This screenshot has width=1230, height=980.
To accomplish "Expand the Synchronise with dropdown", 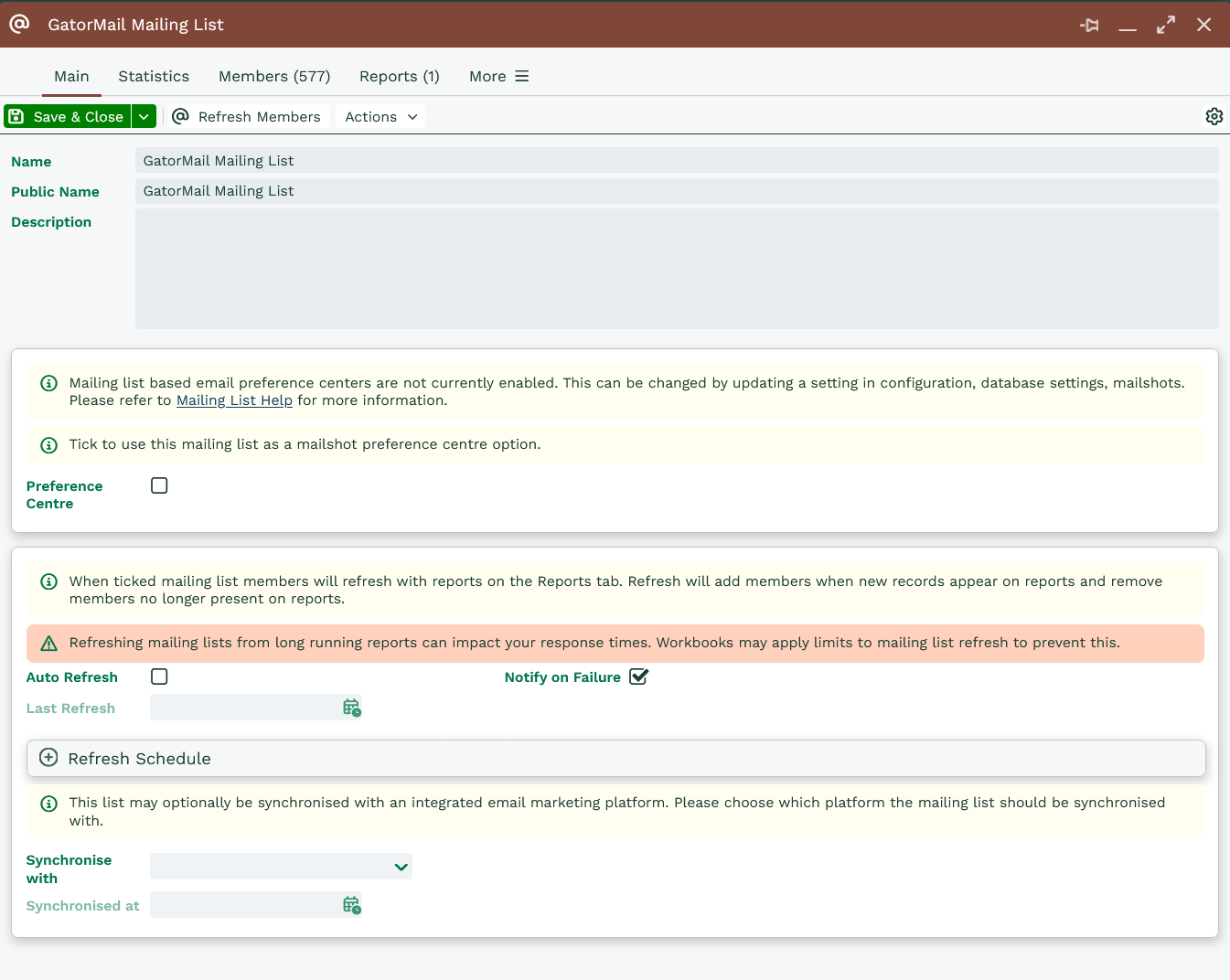I will click(401, 867).
